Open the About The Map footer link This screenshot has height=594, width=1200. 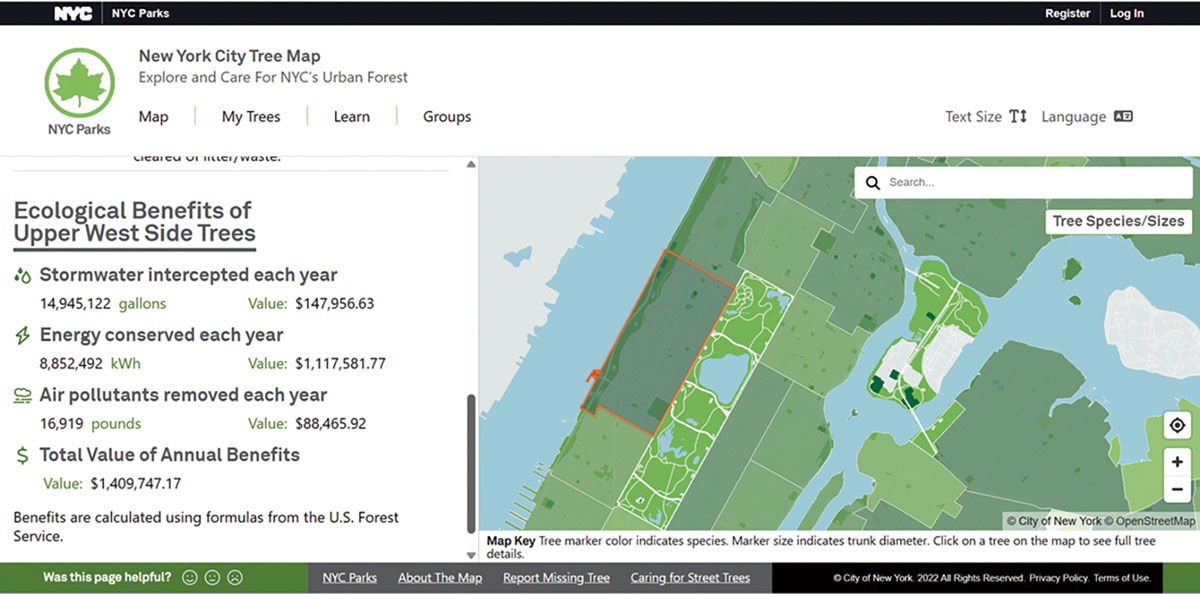[440, 578]
